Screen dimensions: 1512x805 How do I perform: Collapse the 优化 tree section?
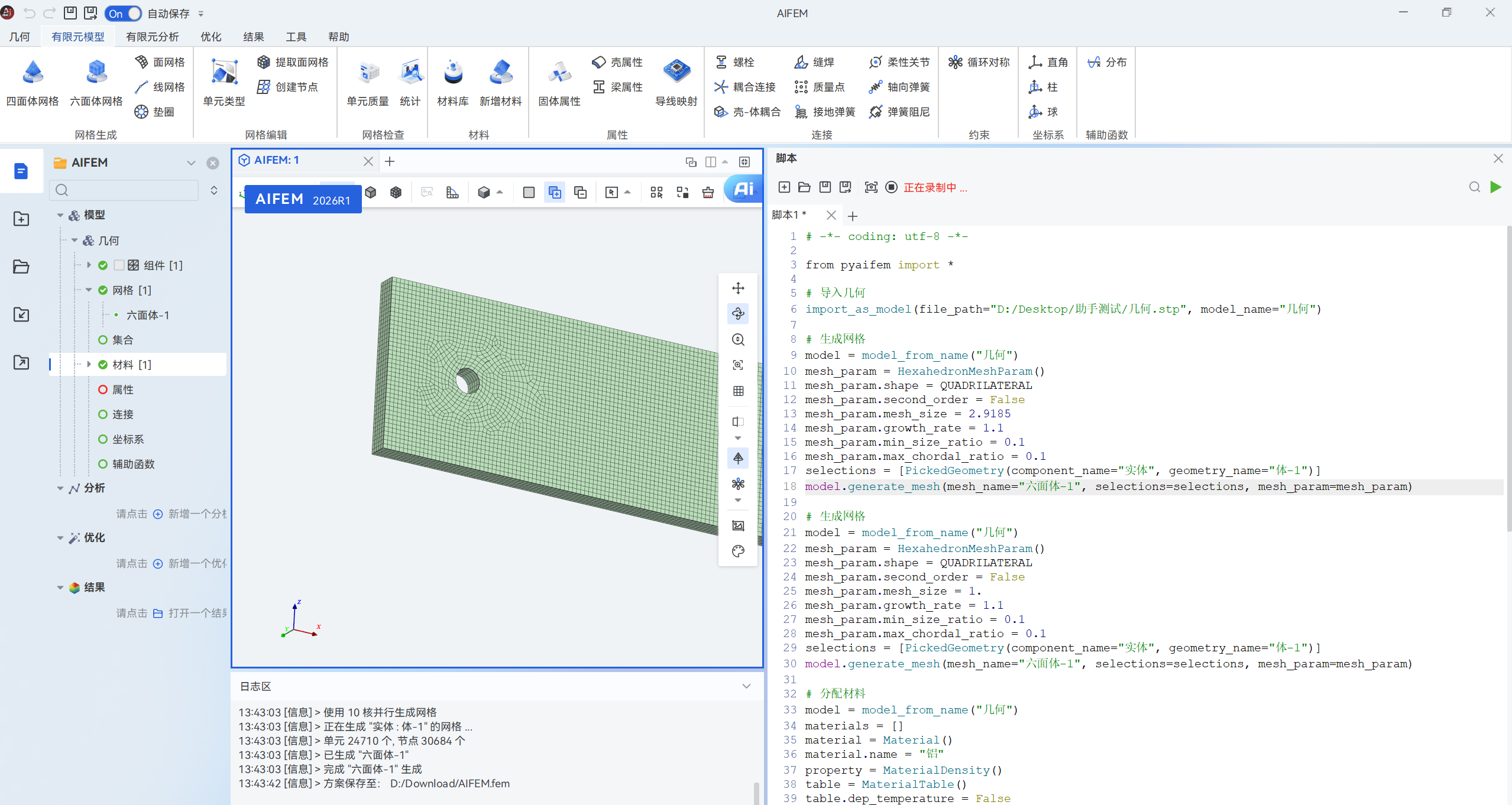60,538
